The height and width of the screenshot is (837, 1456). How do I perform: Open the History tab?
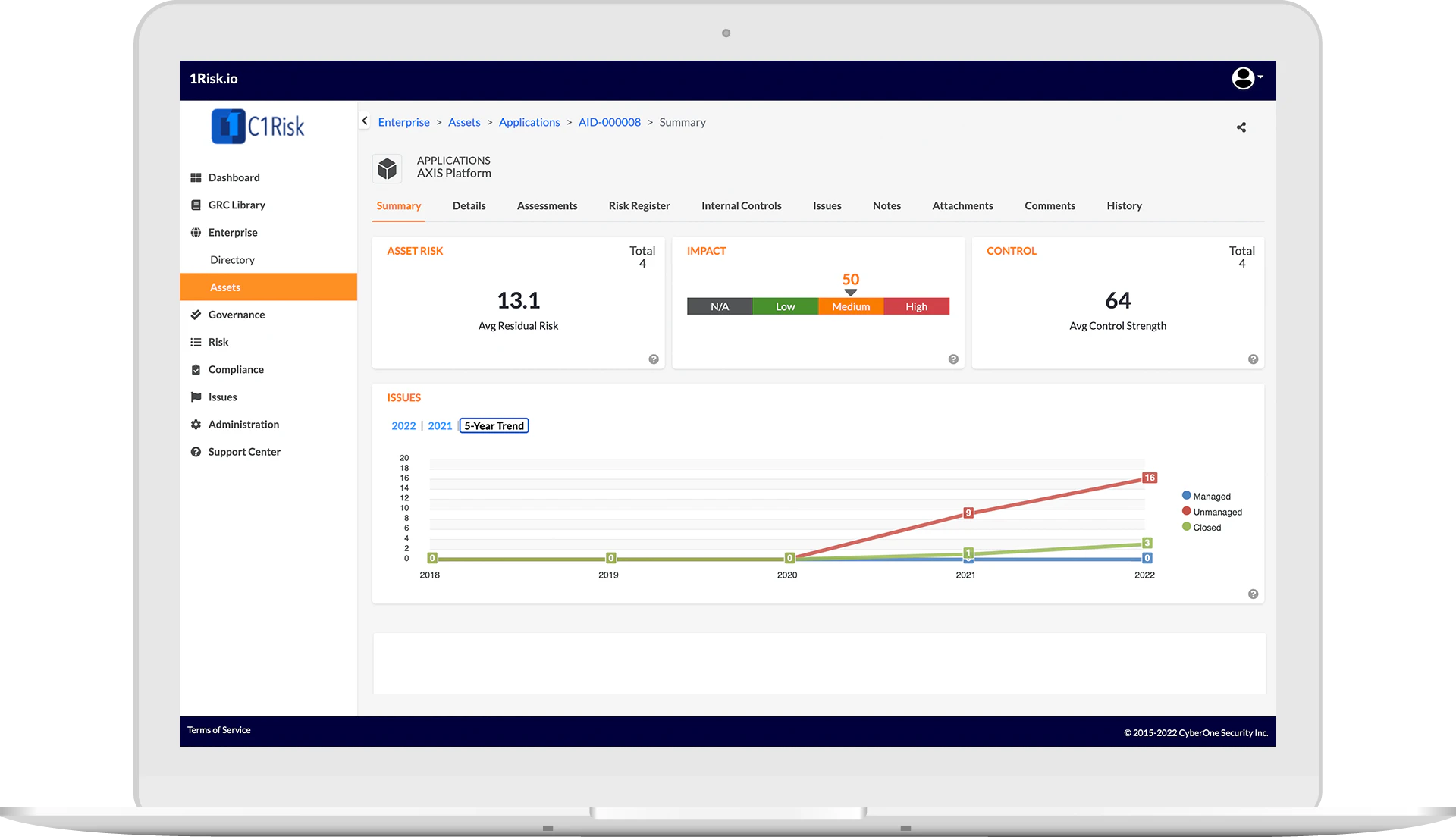click(1124, 205)
